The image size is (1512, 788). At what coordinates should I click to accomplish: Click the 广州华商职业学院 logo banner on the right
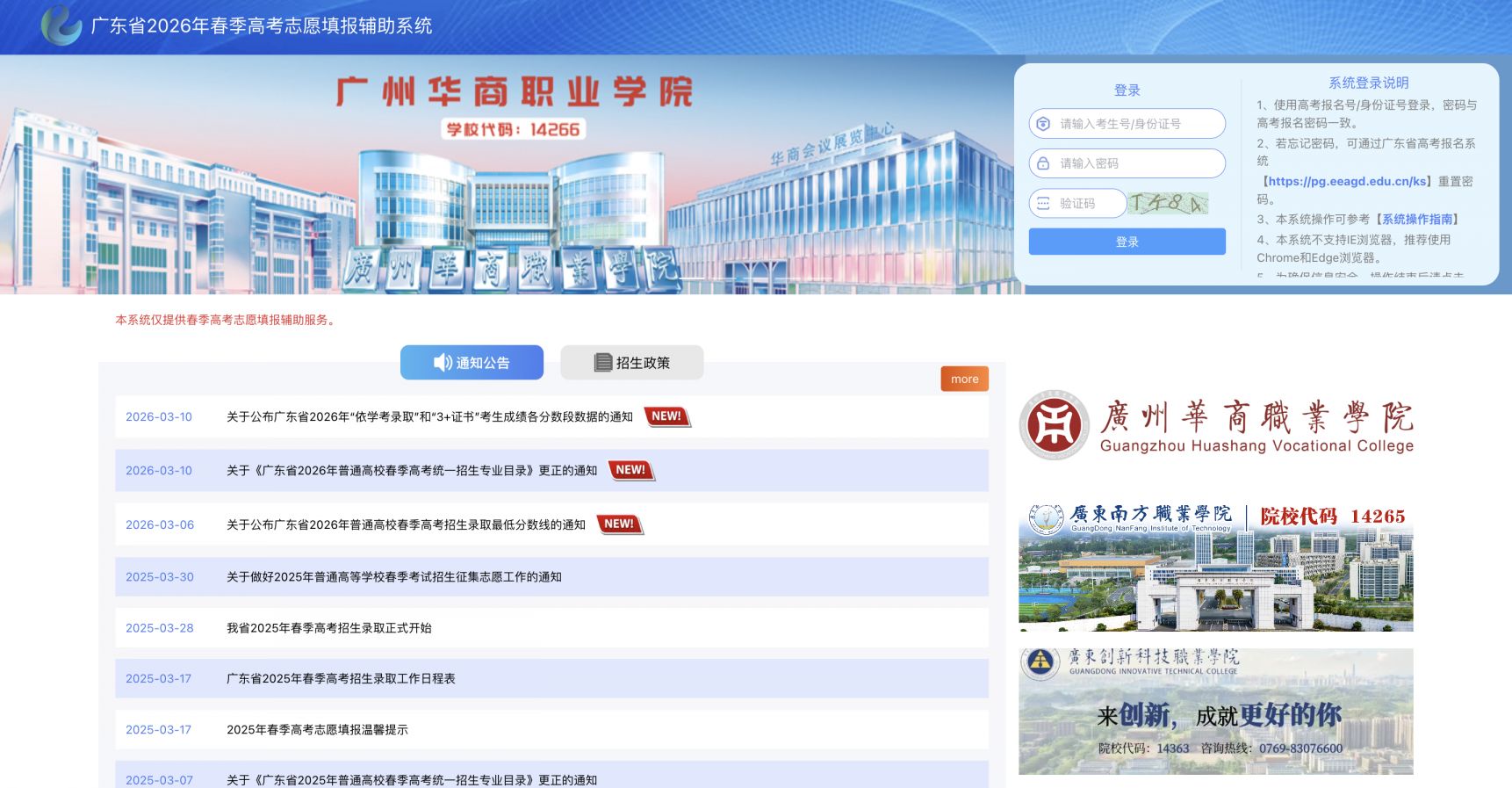point(1216,426)
